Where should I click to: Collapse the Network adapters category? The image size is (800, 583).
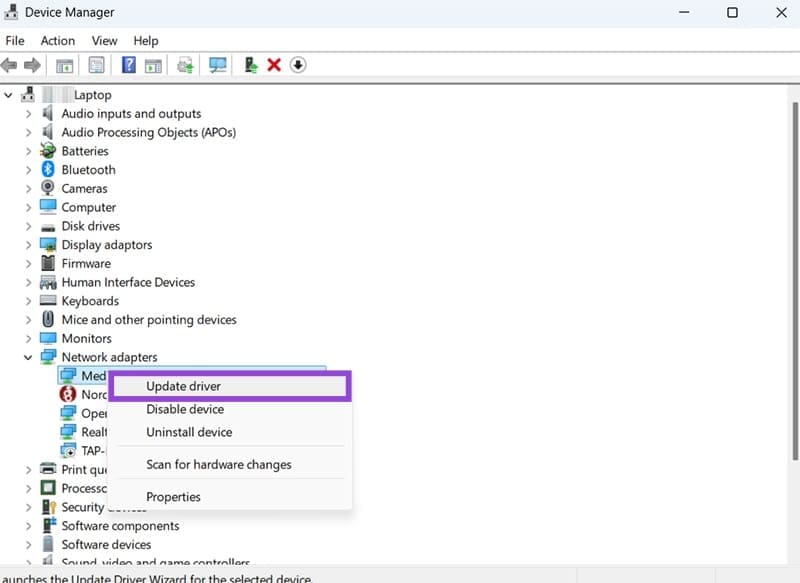pos(27,357)
